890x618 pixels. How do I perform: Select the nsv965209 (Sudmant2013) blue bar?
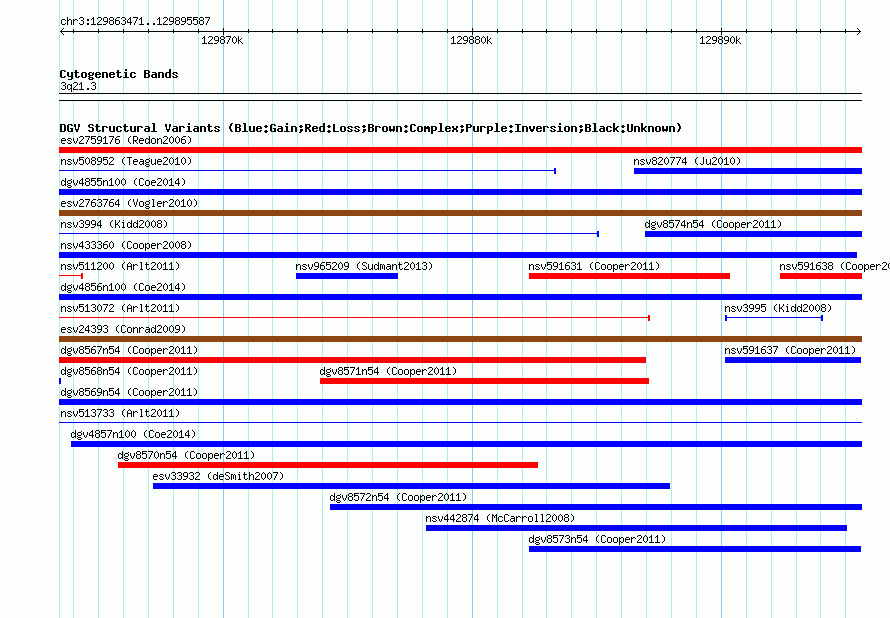click(x=347, y=276)
